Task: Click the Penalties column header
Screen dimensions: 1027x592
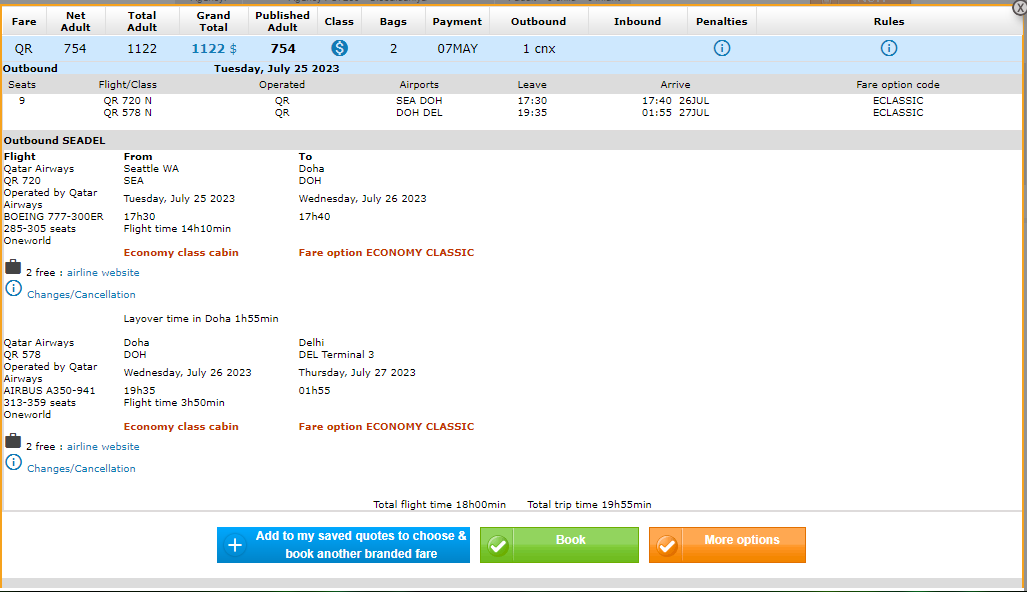Action: [x=721, y=21]
